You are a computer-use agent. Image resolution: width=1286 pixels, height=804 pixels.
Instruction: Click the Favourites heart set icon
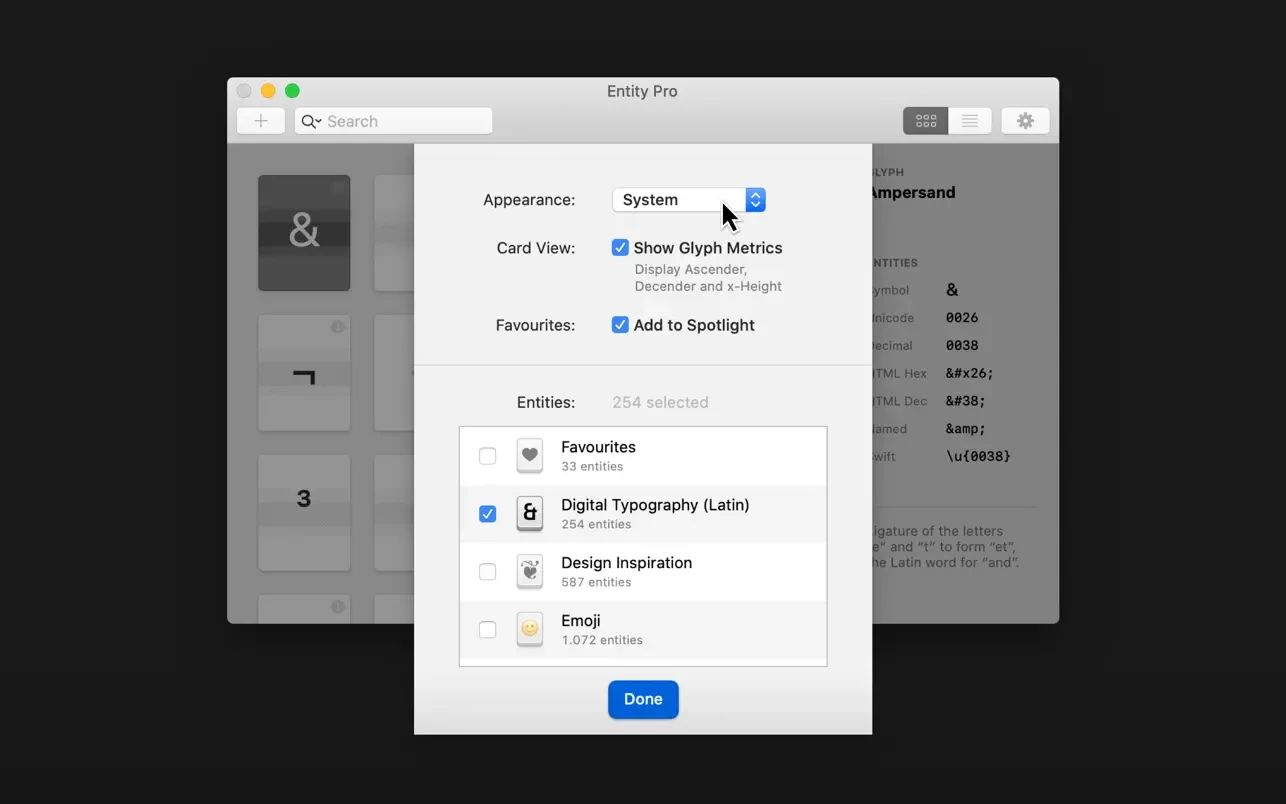pyautogui.click(x=530, y=456)
